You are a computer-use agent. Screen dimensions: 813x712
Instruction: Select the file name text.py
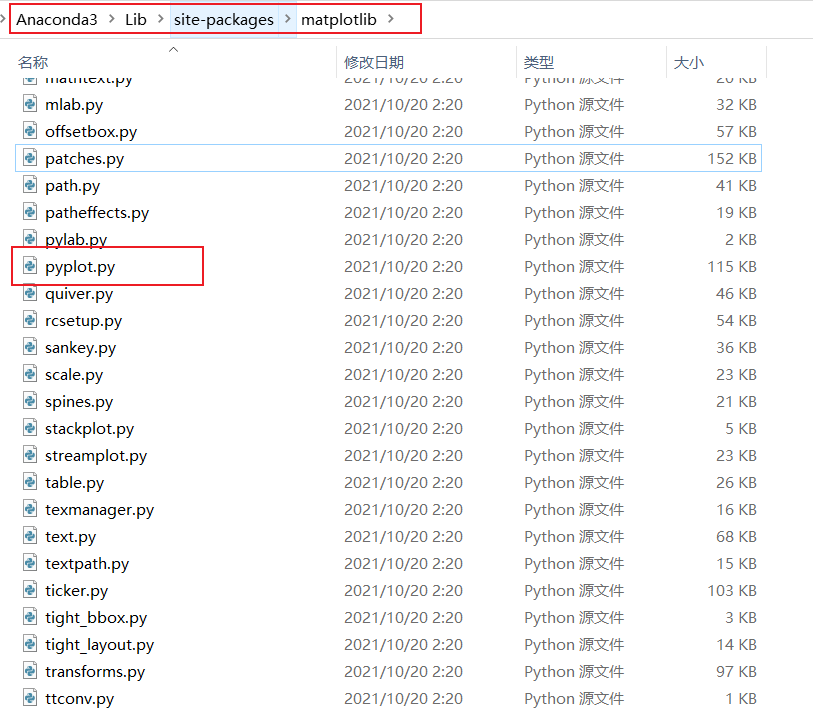coord(71,537)
